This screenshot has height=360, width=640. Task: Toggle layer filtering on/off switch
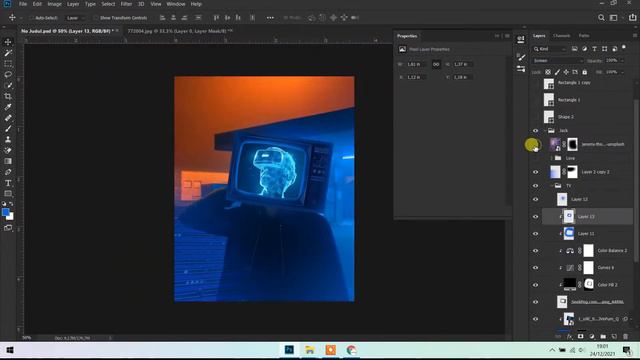point(624,48)
